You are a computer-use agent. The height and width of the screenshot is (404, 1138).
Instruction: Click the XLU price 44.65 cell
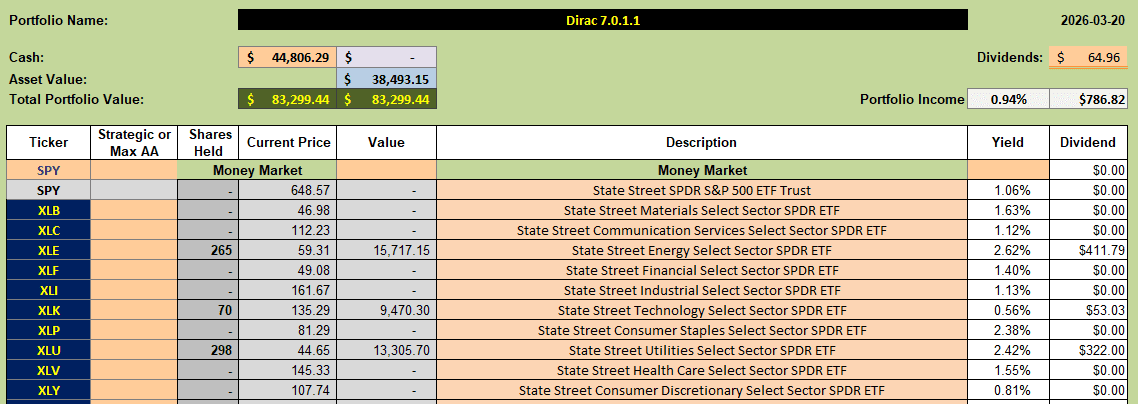pos(289,350)
